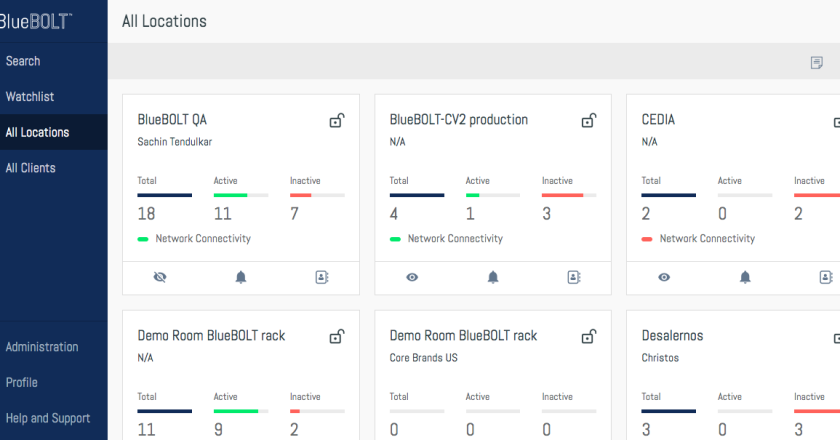Open the Desalernos location title
840x440 pixels.
[x=672, y=335]
